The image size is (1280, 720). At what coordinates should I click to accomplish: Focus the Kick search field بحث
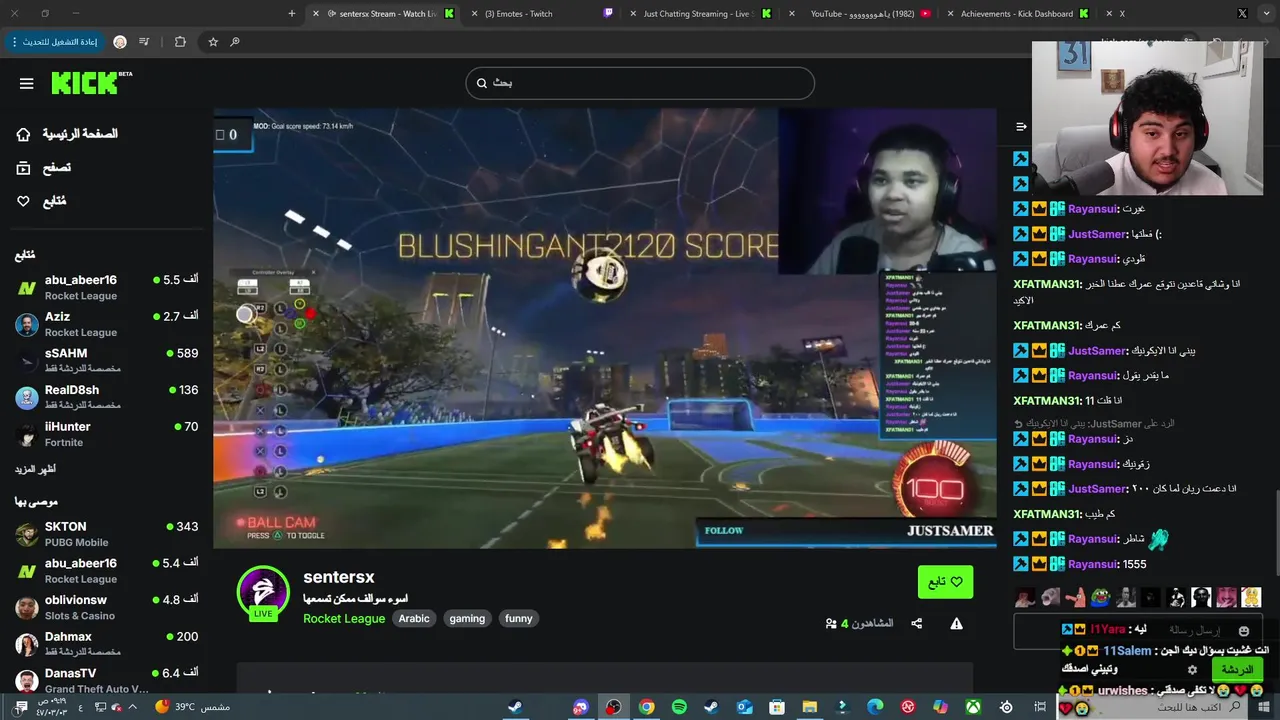[640, 83]
